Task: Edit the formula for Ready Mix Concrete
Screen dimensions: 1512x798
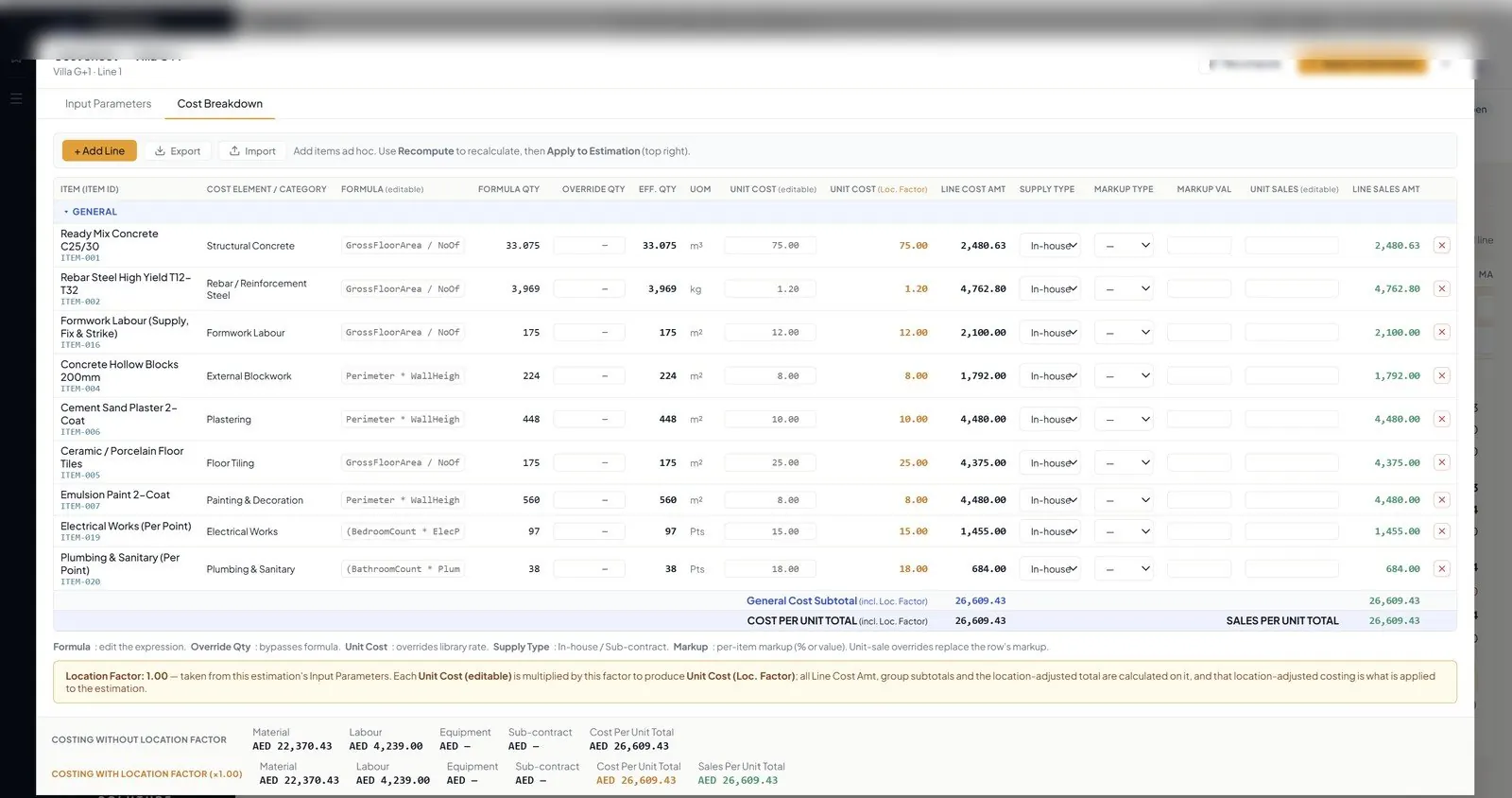Action: tap(403, 245)
